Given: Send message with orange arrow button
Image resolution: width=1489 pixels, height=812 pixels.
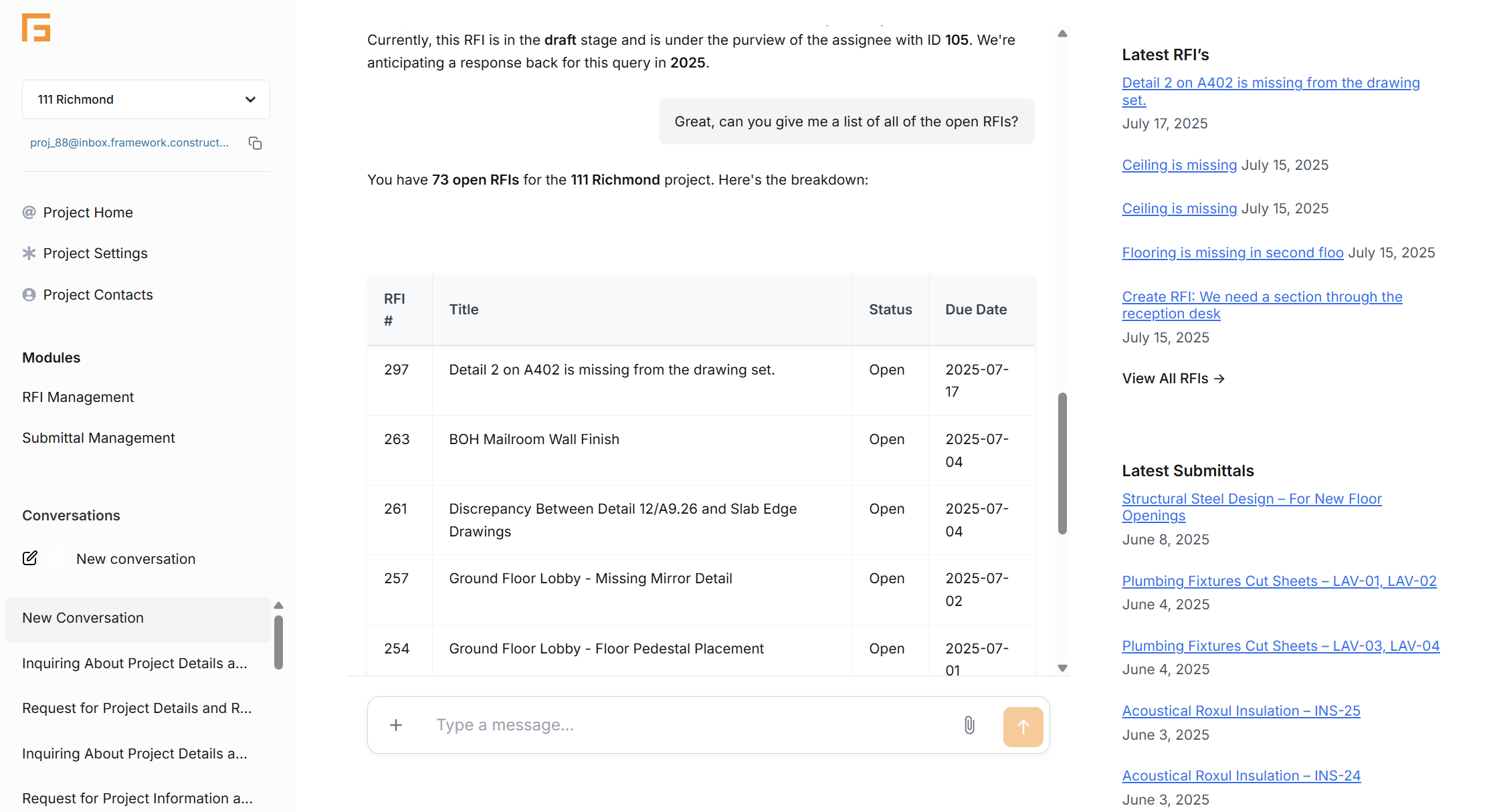Looking at the screenshot, I should [x=1023, y=726].
